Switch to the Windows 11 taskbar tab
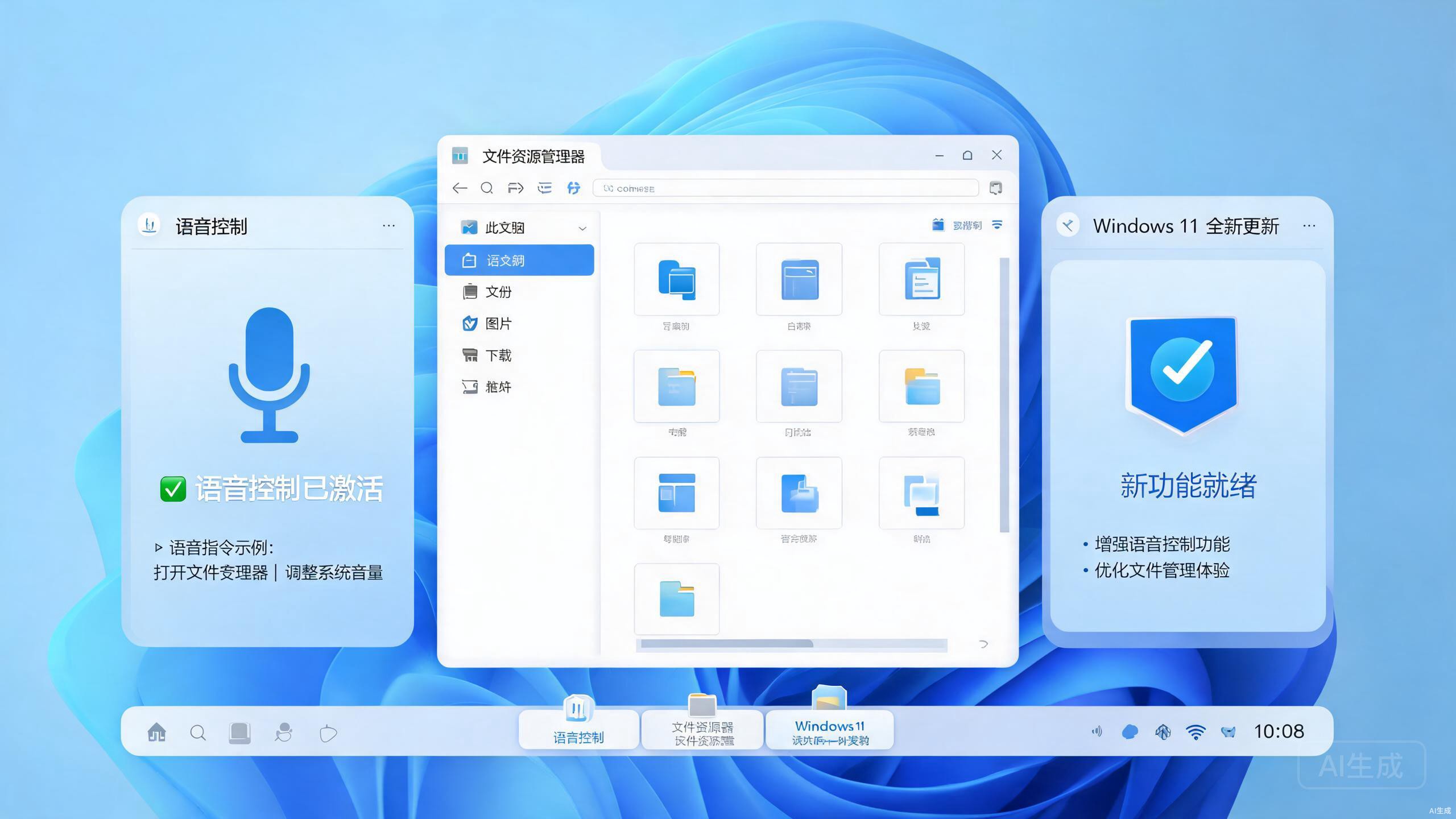1456x819 pixels. [830, 730]
